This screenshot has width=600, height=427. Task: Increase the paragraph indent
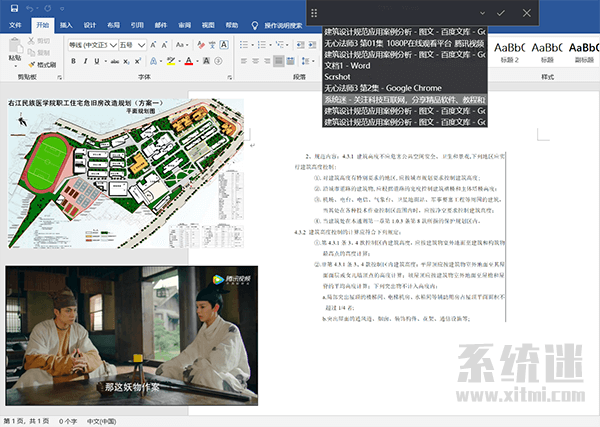(x=312, y=45)
